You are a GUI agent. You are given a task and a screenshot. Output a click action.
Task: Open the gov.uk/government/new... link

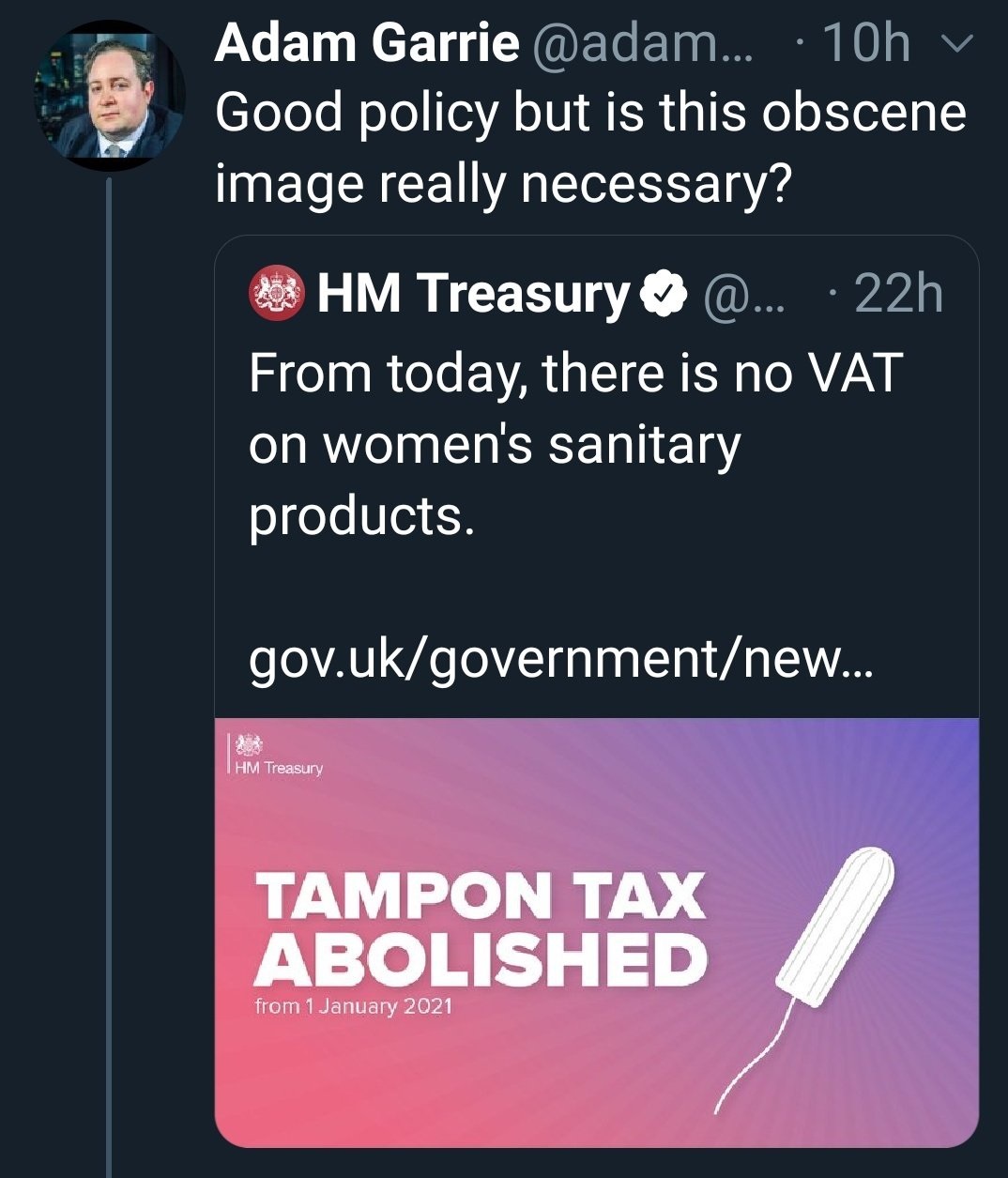point(560,658)
